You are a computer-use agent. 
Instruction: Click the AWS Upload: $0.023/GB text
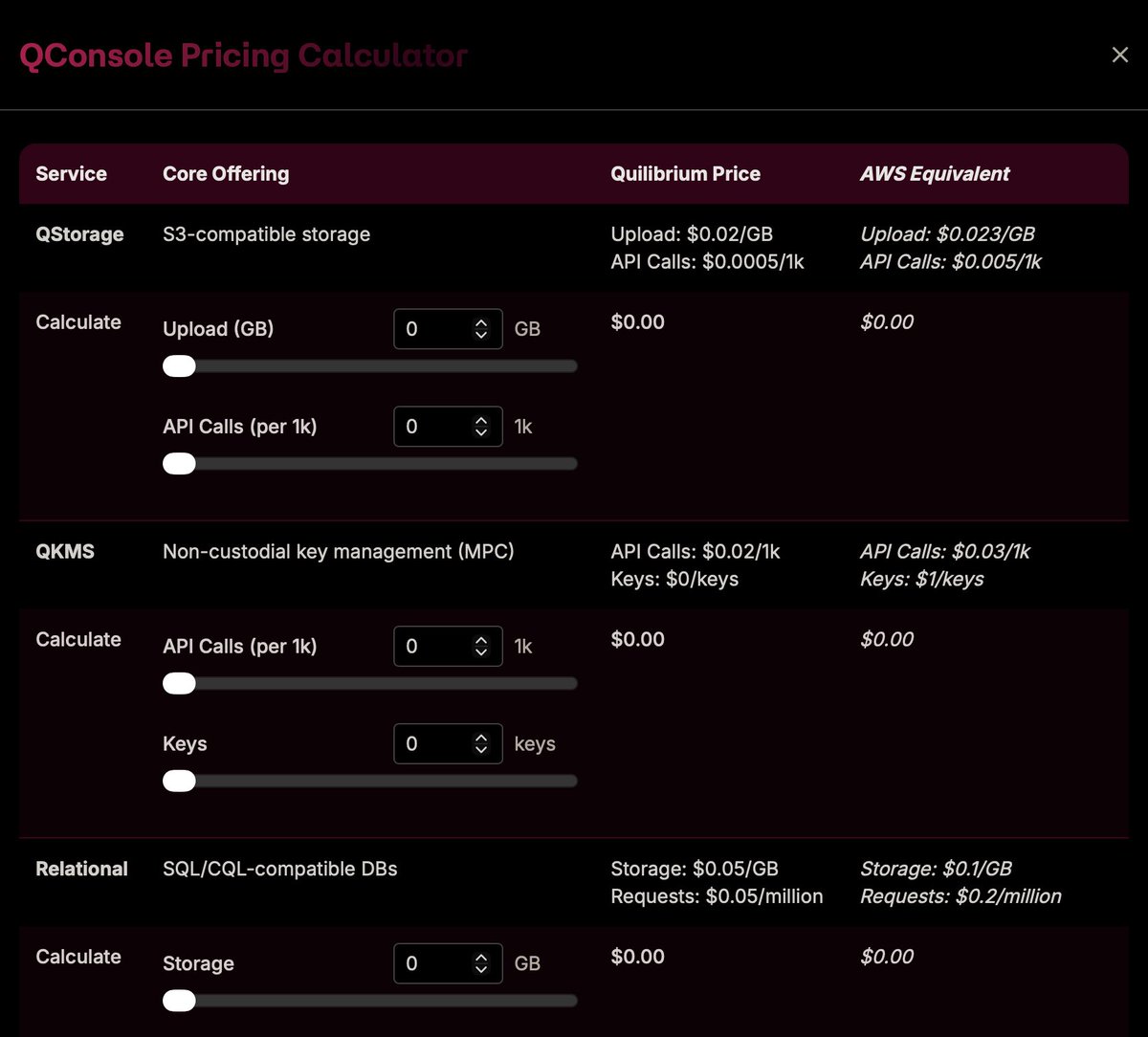[x=947, y=234]
